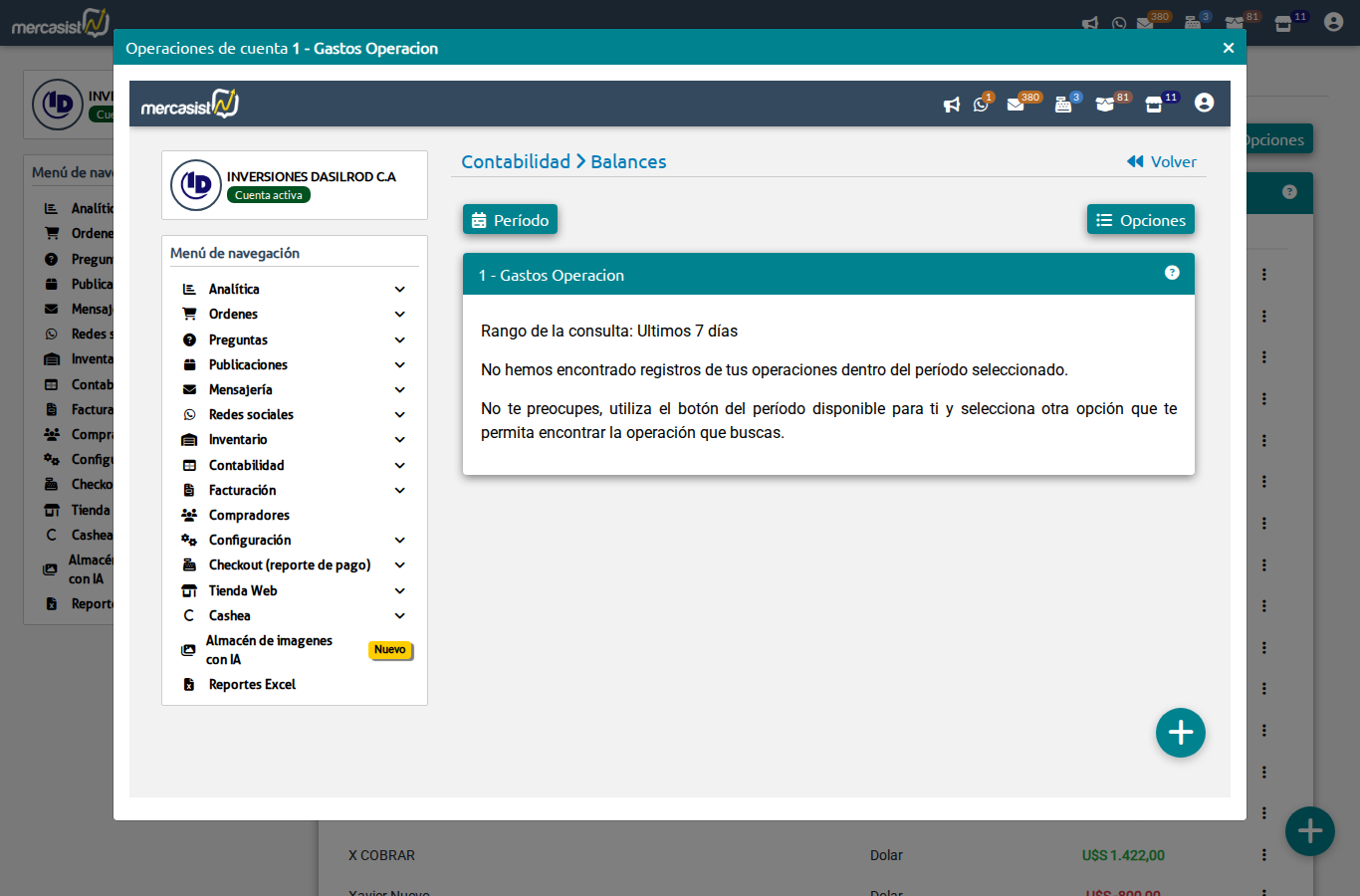Open the envelope messages icon with 380 badge
This screenshot has height=896, width=1360.
[1016, 105]
